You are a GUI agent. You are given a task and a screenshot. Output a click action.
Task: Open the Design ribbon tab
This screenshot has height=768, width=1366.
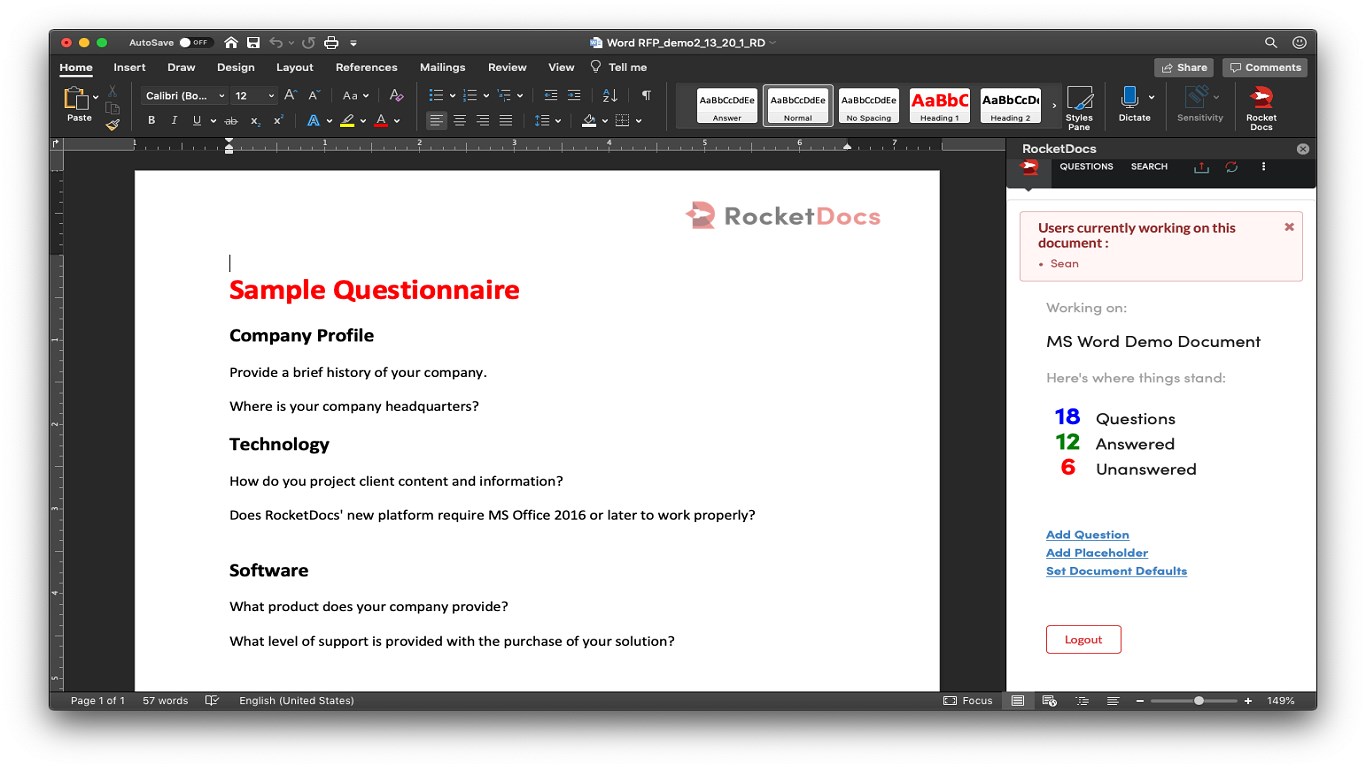pyautogui.click(x=236, y=68)
